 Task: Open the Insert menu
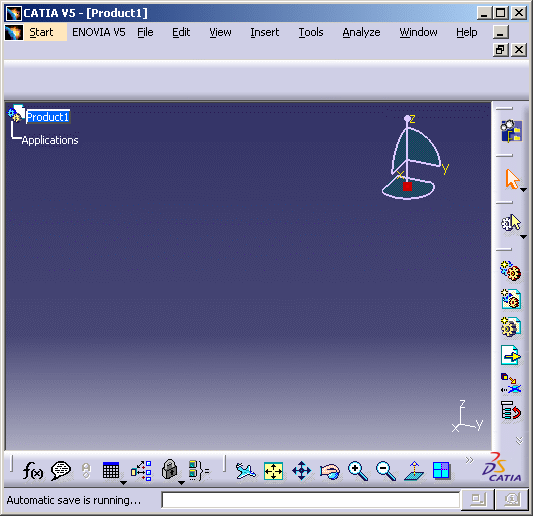(x=264, y=32)
